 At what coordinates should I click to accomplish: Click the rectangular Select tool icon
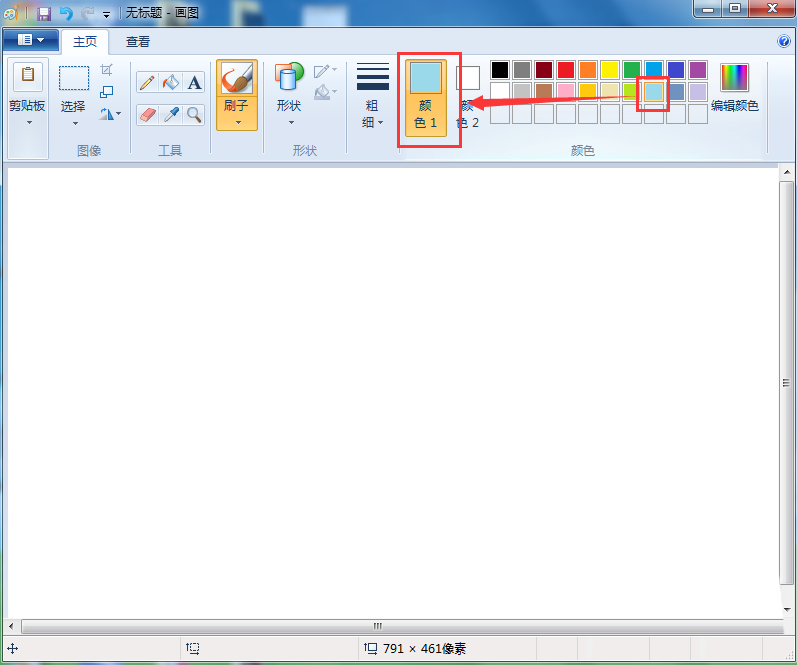coord(74,78)
